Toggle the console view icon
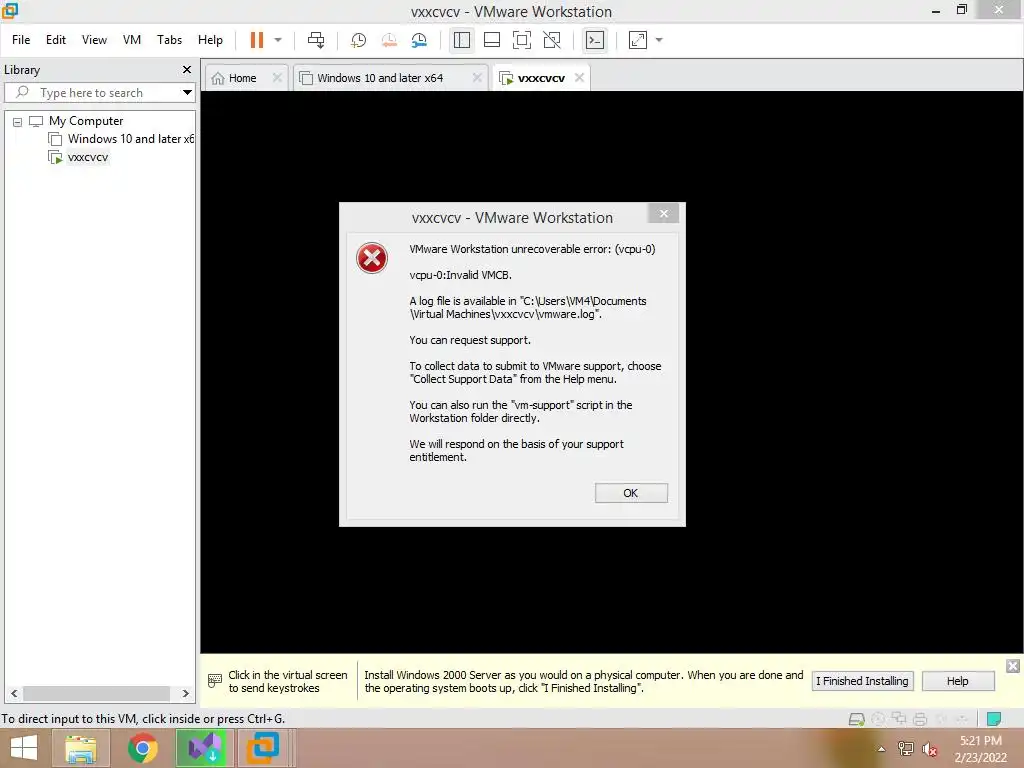This screenshot has width=1024, height=768. (595, 40)
